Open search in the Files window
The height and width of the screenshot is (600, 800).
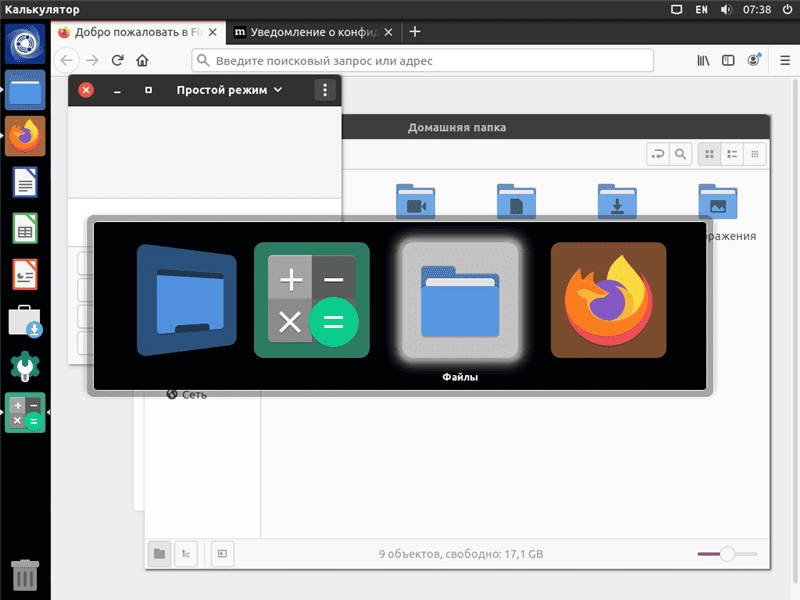tap(681, 154)
